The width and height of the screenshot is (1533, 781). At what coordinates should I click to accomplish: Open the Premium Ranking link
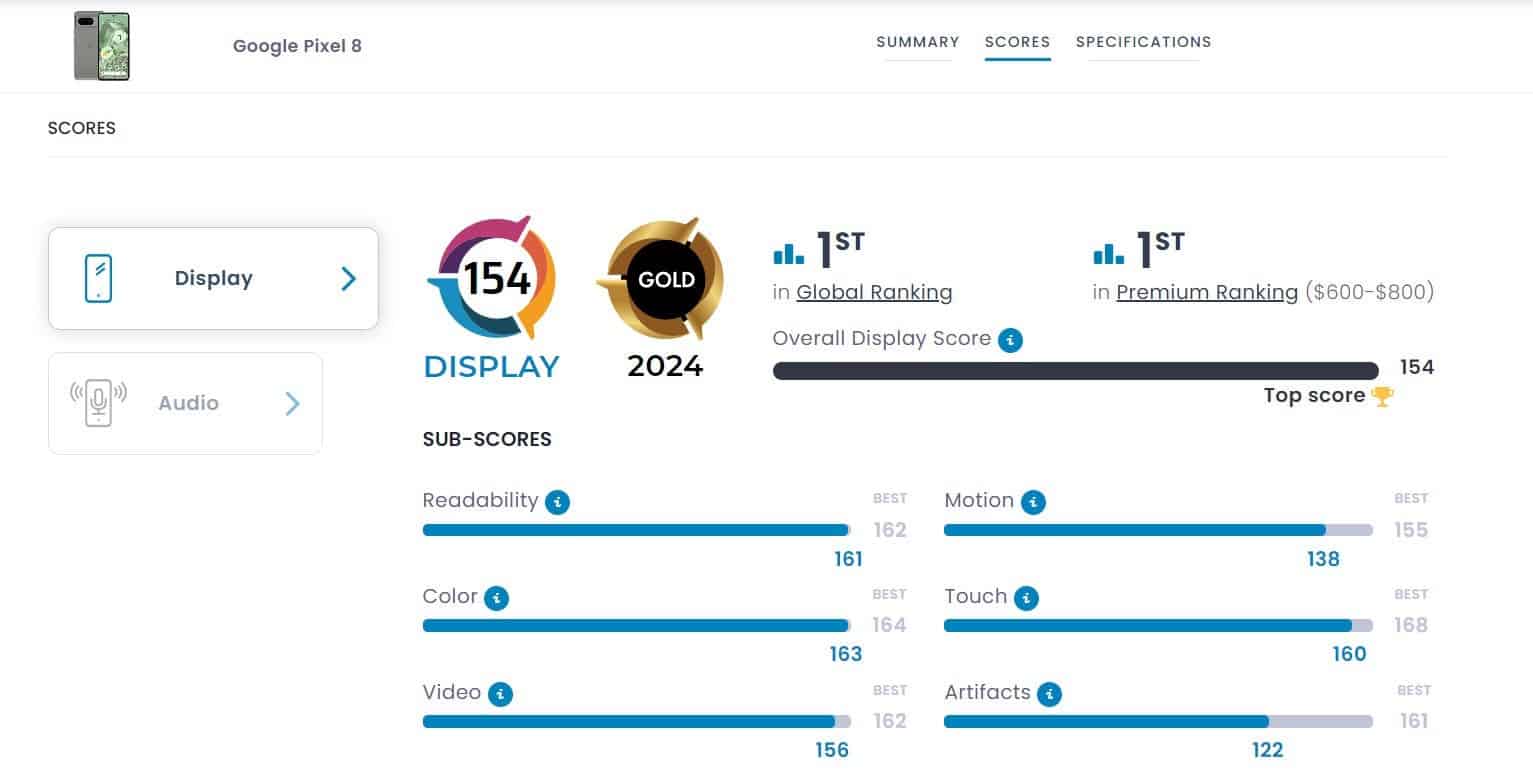pos(1207,292)
